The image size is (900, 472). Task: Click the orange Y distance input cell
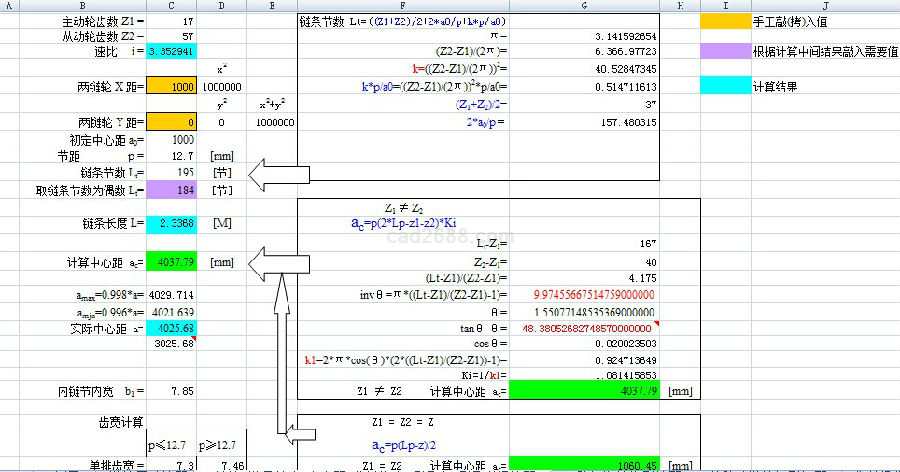pos(171,122)
